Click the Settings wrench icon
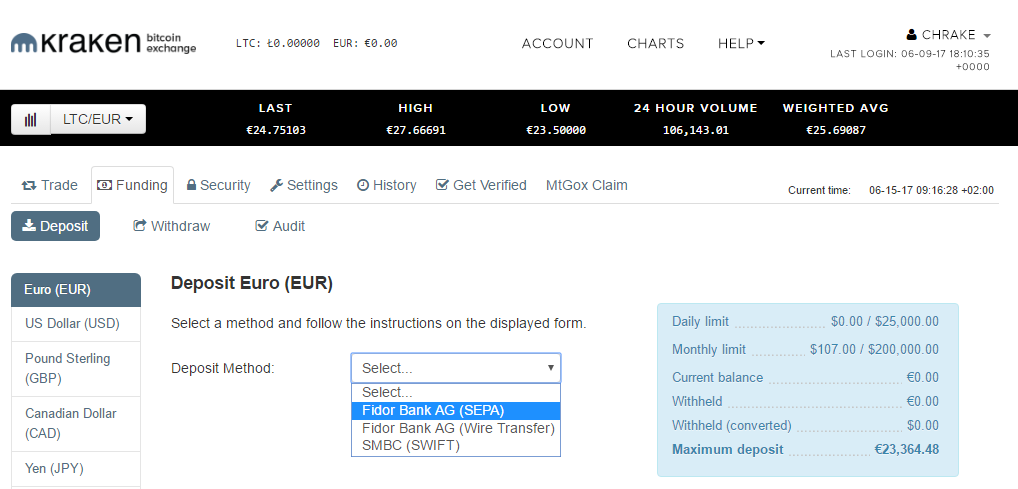Viewport: 1018px width, 489px height. click(x=276, y=185)
